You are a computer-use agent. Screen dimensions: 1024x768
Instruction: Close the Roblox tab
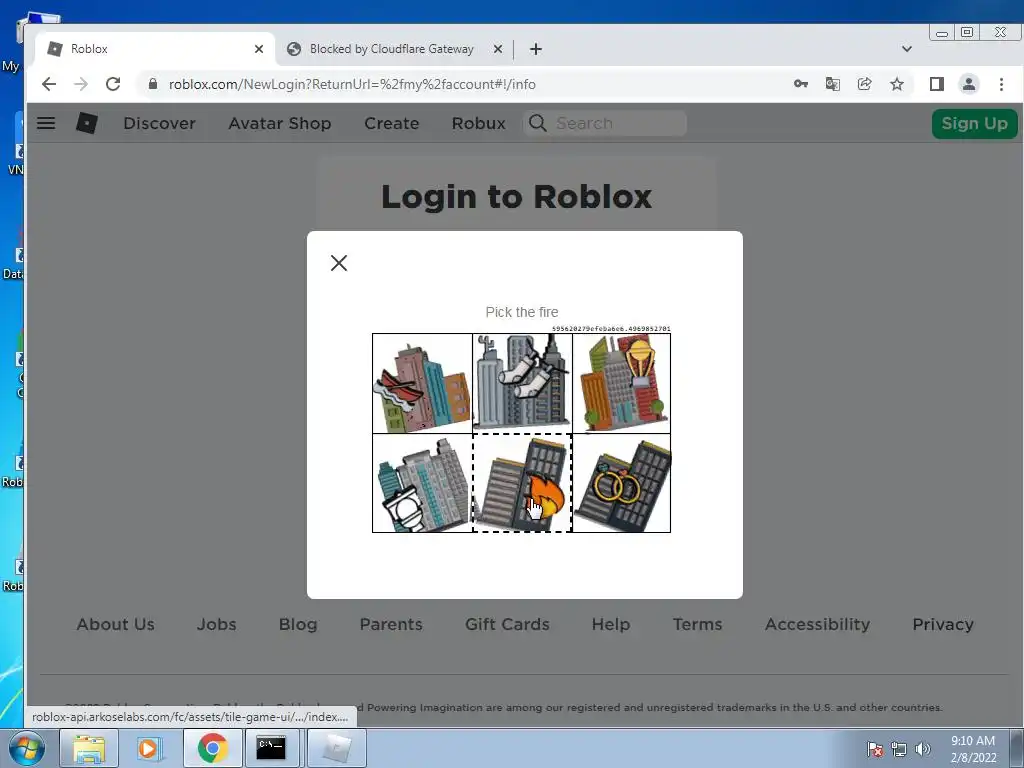(259, 49)
